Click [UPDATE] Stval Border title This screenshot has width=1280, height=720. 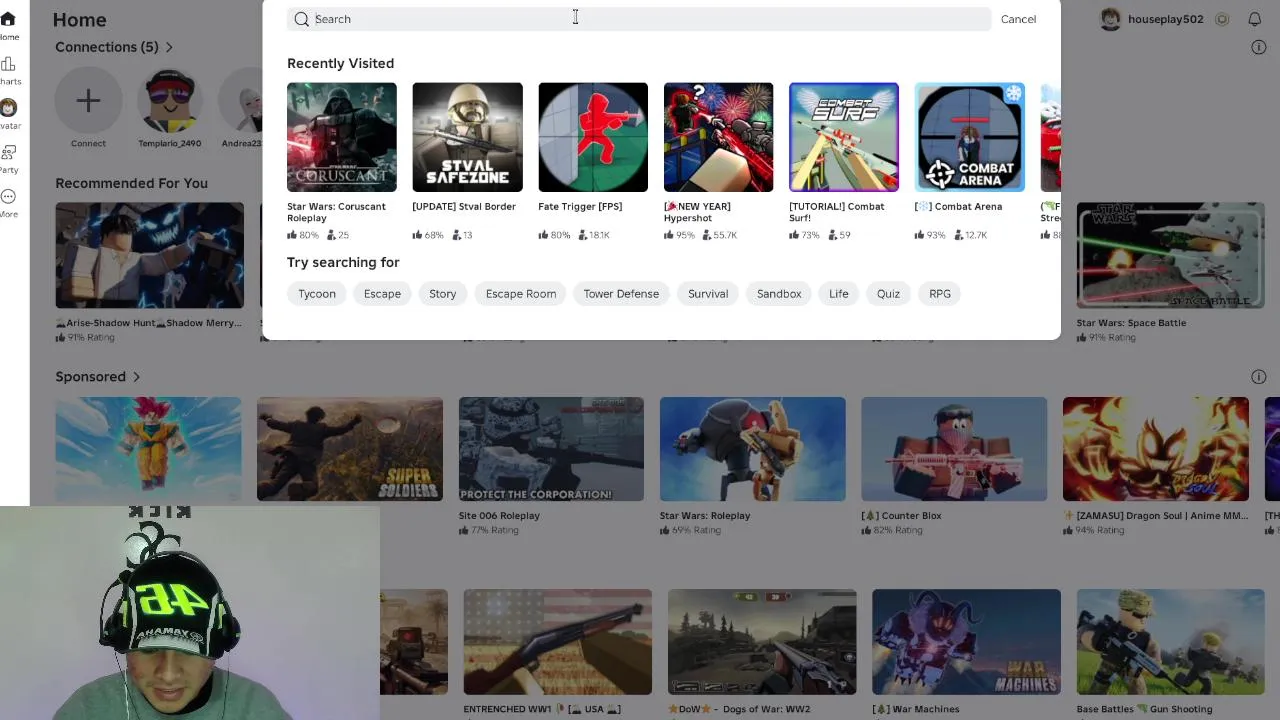point(464,207)
